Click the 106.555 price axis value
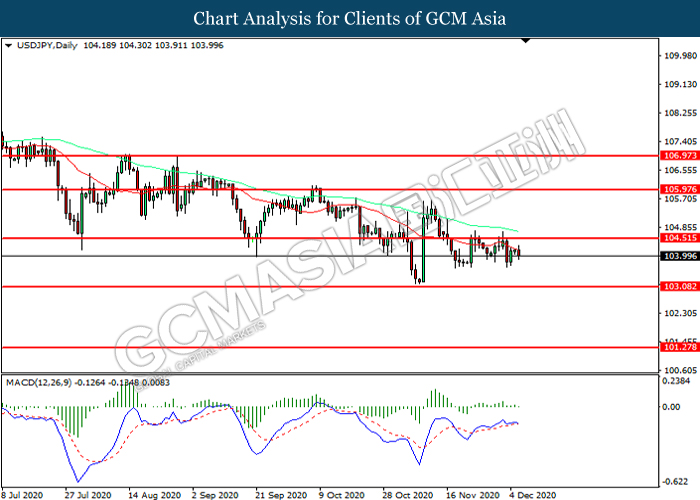 [x=680, y=170]
